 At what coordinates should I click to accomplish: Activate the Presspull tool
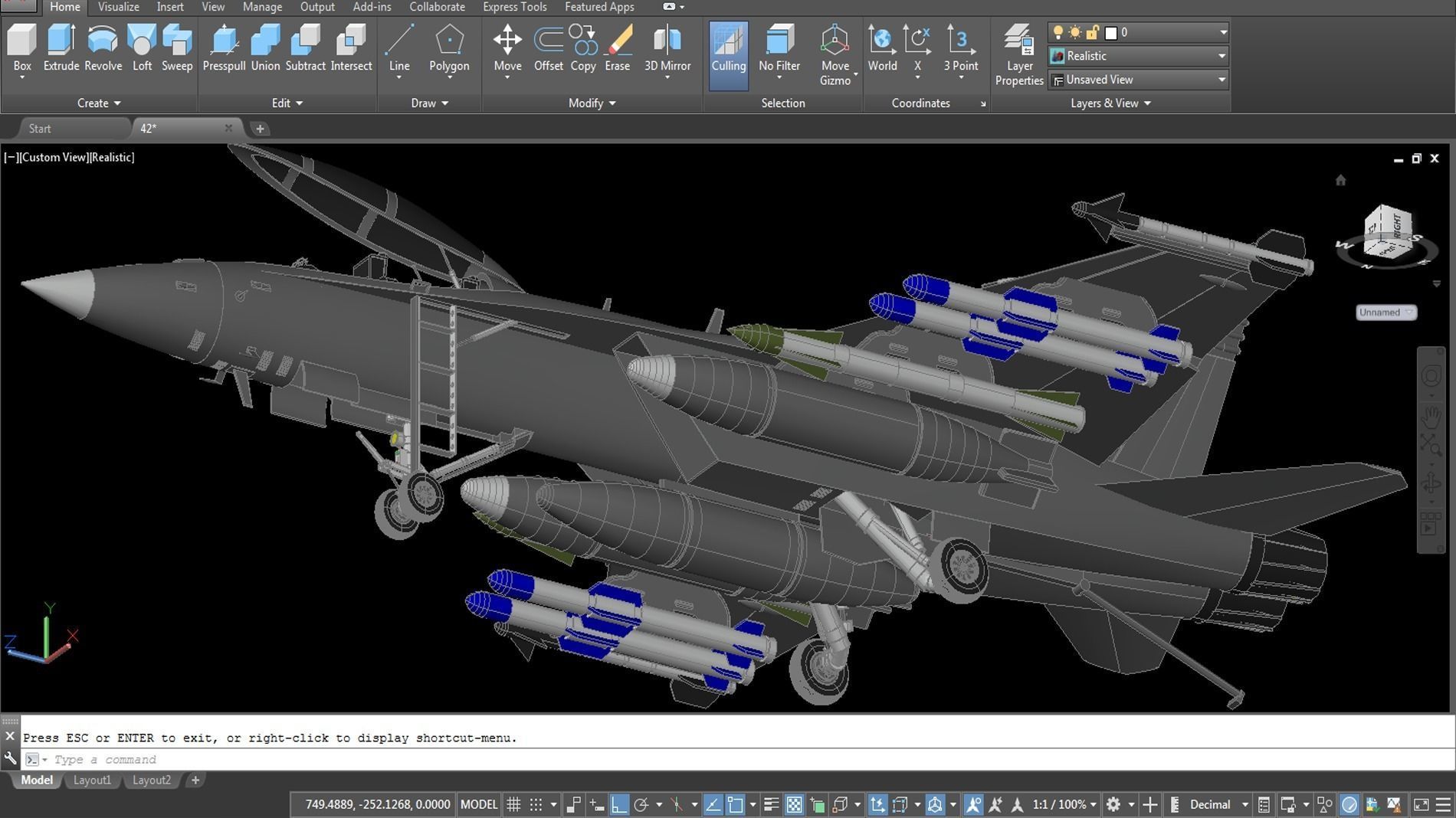coord(224,48)
